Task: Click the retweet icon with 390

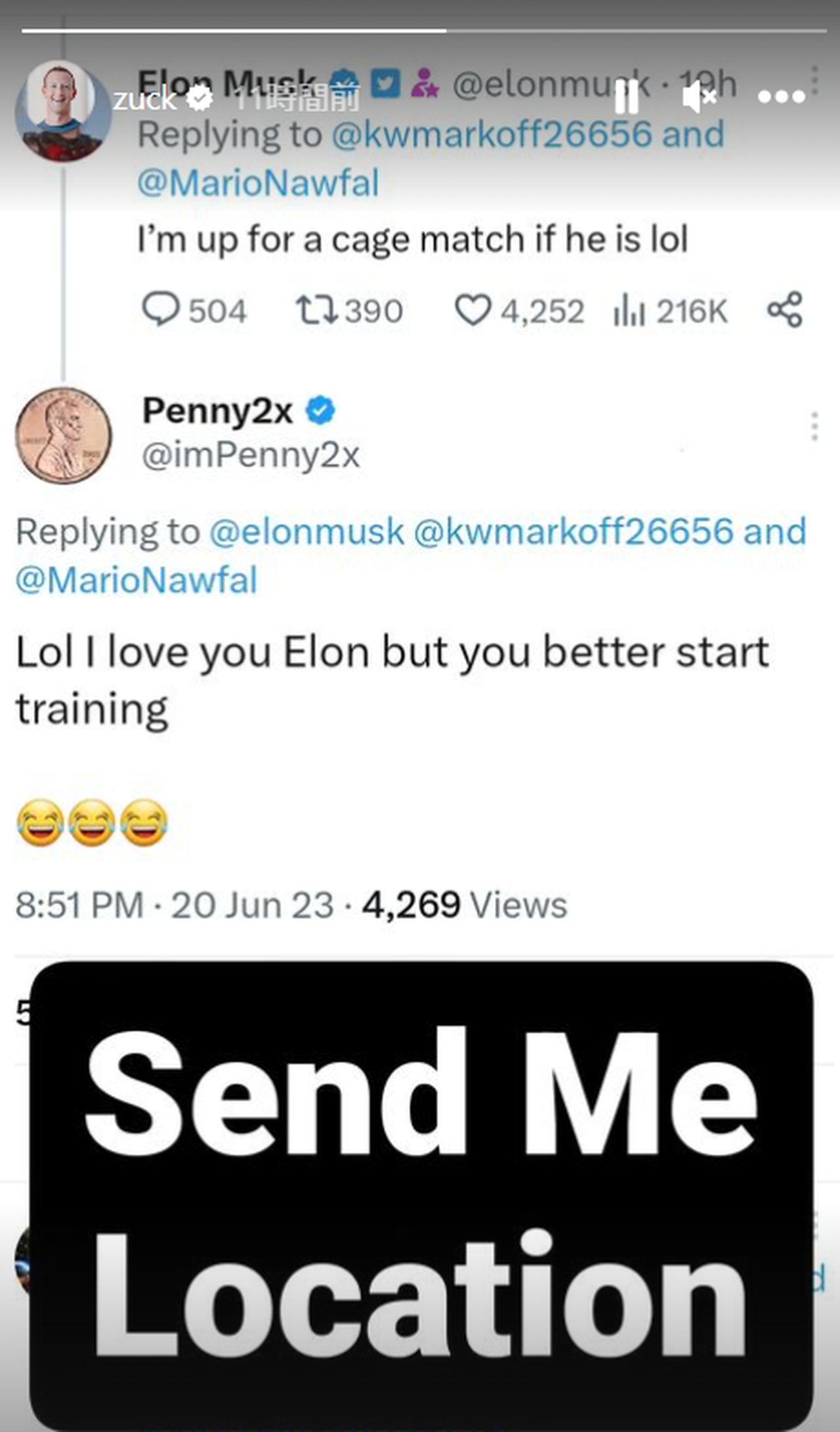Action: coord(316,310)
